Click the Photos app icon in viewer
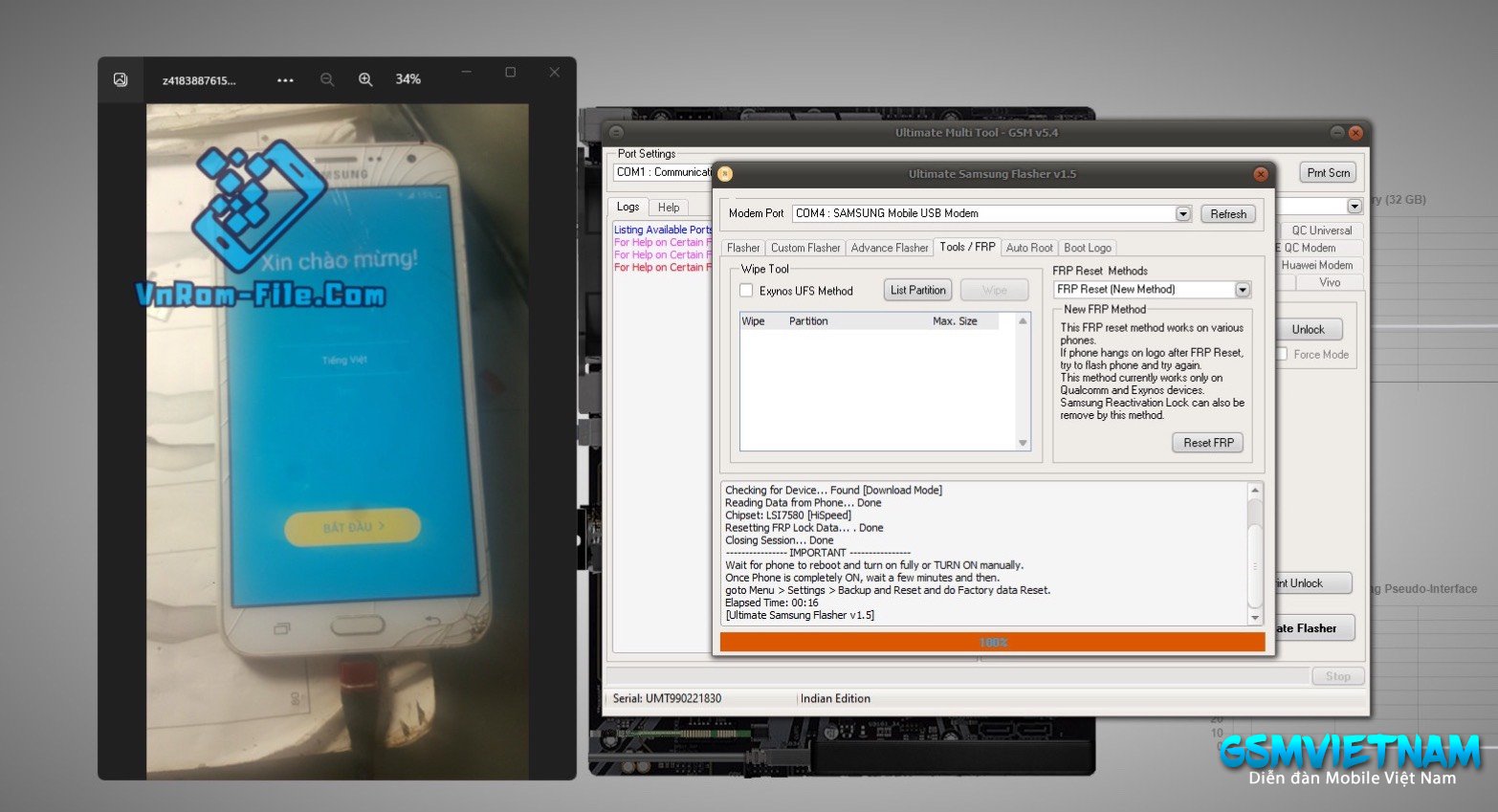This screenshot has width=1498, height=812. (121, 79)
